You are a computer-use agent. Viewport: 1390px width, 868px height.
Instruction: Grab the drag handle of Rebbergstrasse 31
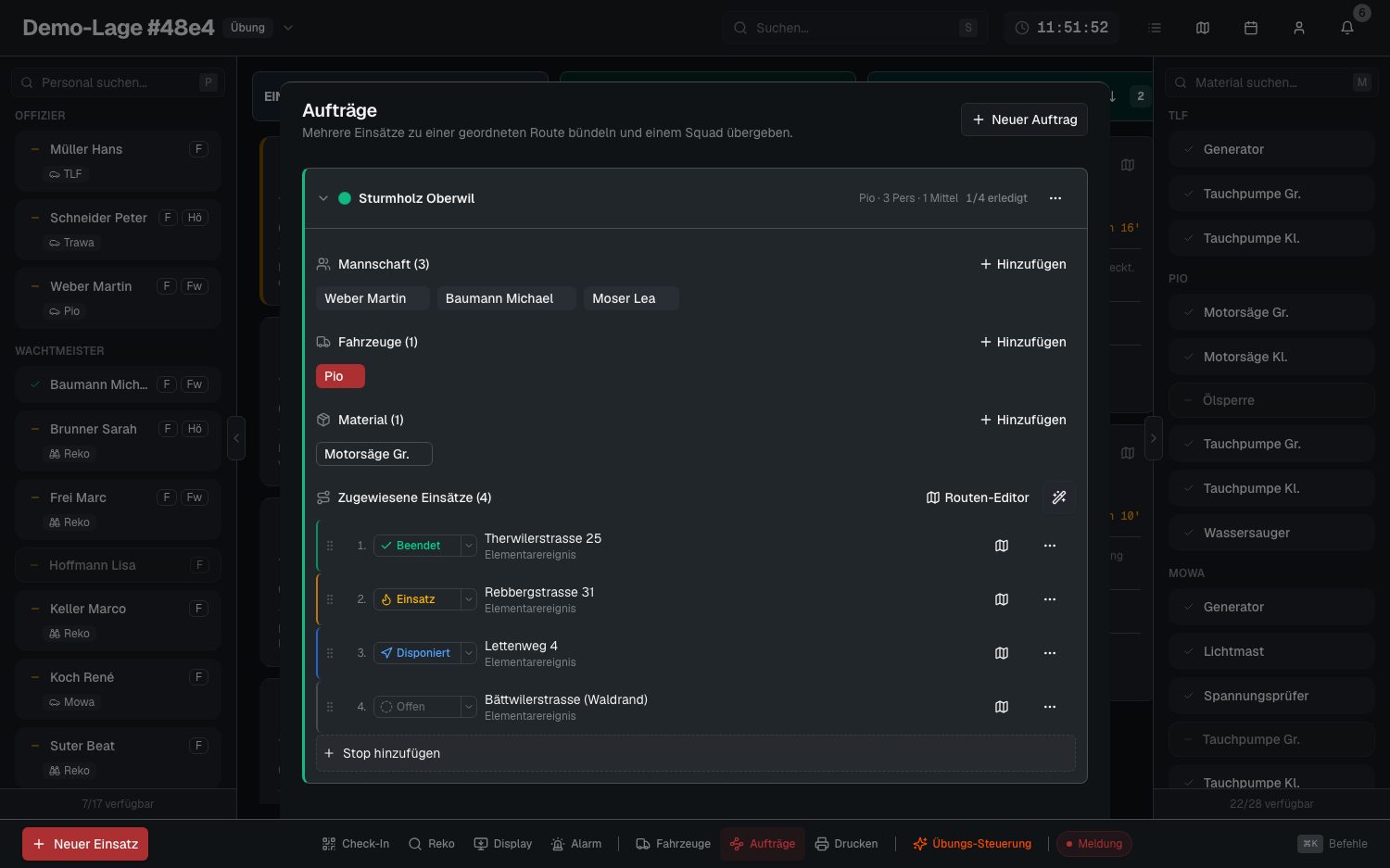point(330,599)
